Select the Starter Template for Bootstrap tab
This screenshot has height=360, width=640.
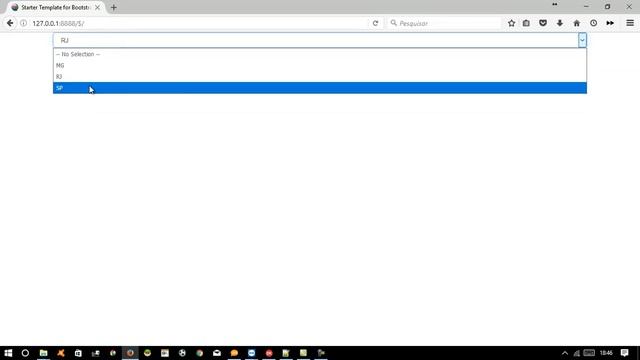click(x=55, y=7)
